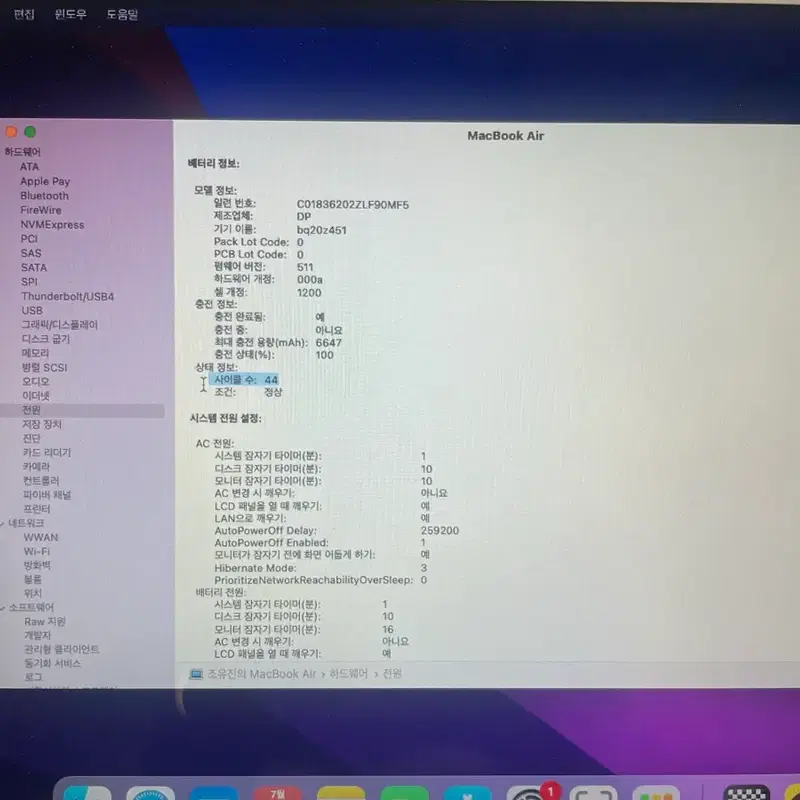Select PCI in the sidebar

[29, 239]
